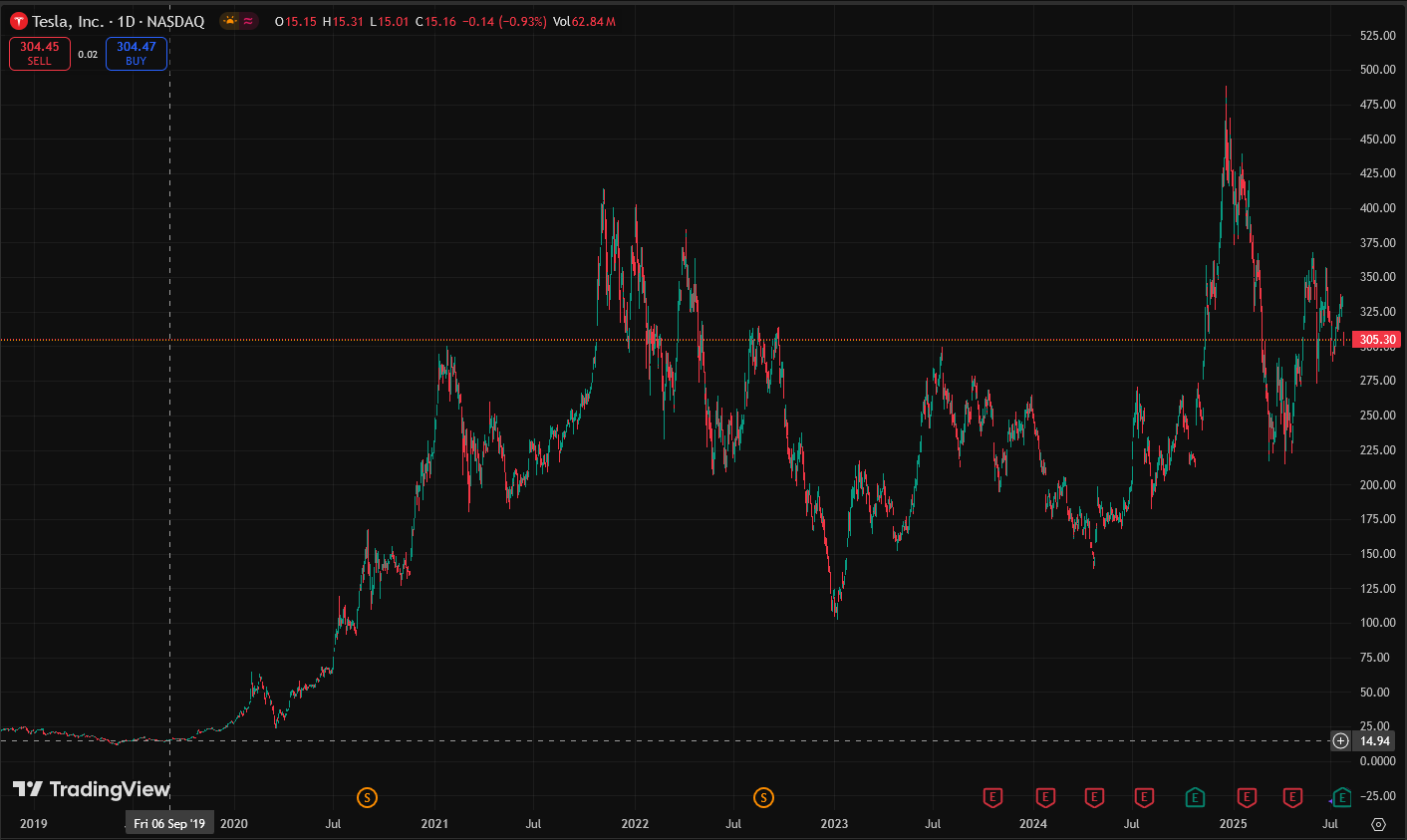Click the 250.00 price axis label
The width and height of the screenshot is (1407, 840).
[x=1377, y=416]
